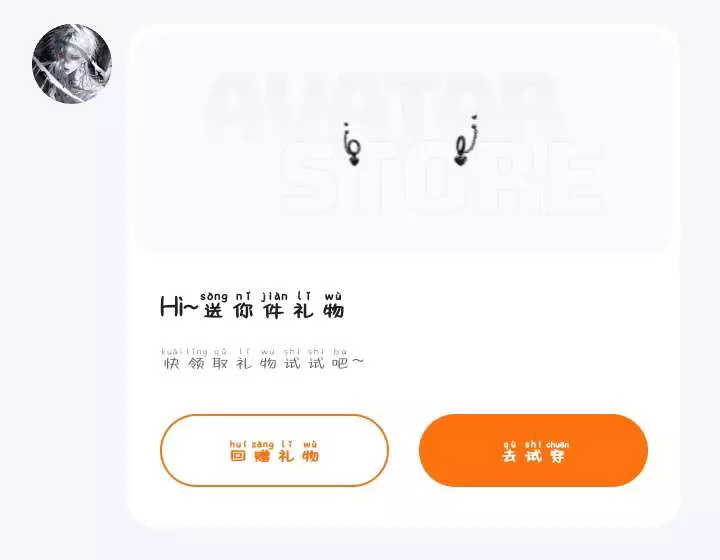Click the left heart earring gift item
Screen dimensions: 720x560
[352, 145]
